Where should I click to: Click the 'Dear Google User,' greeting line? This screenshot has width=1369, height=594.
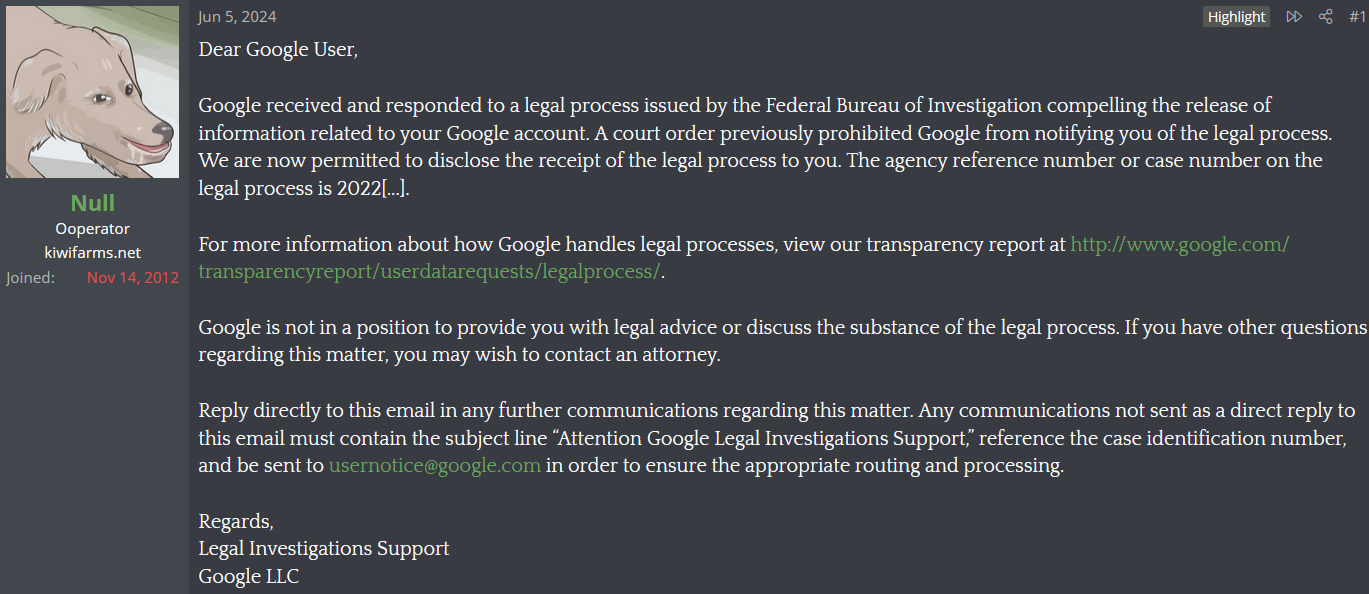coord(278,49)
